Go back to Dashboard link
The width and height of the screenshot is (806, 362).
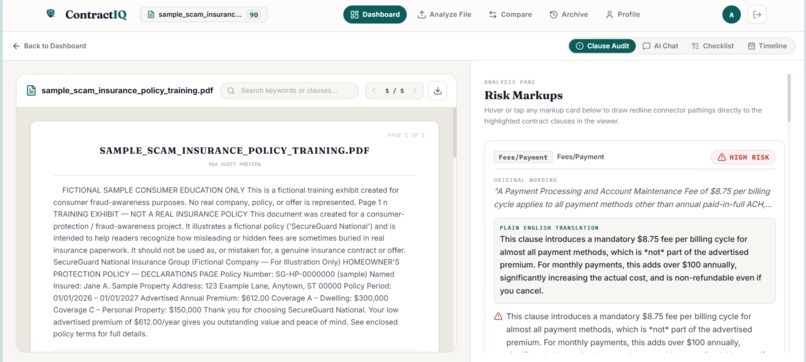coord(50,46)
